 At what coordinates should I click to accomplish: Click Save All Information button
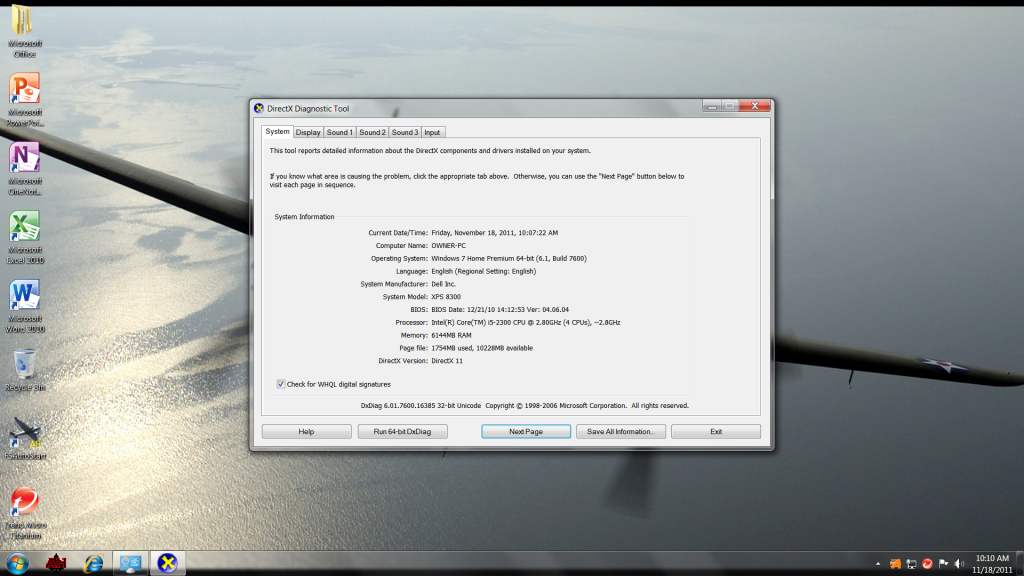click(x=620, y=432)
